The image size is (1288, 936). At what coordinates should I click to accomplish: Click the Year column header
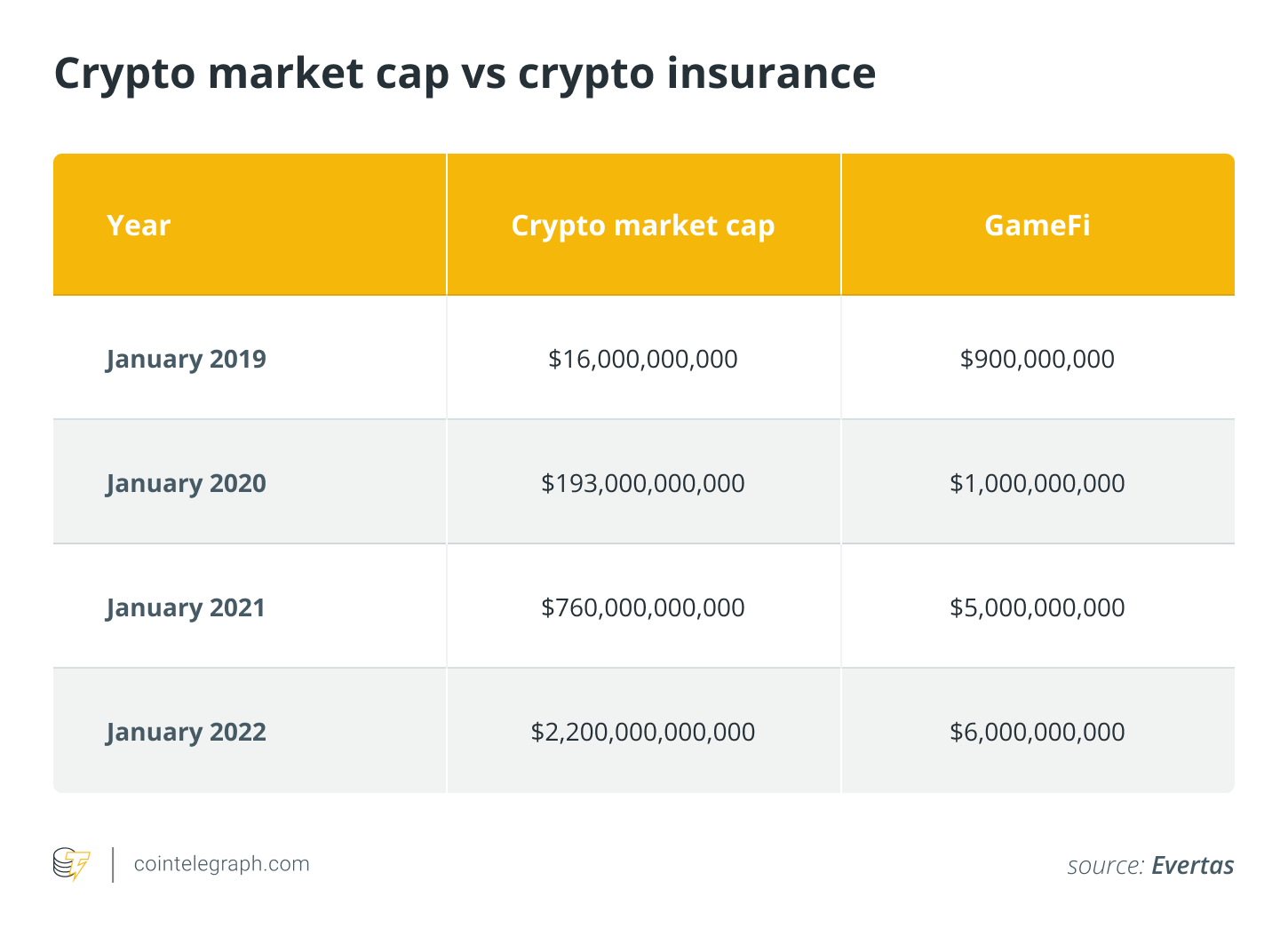pos(139,226)
